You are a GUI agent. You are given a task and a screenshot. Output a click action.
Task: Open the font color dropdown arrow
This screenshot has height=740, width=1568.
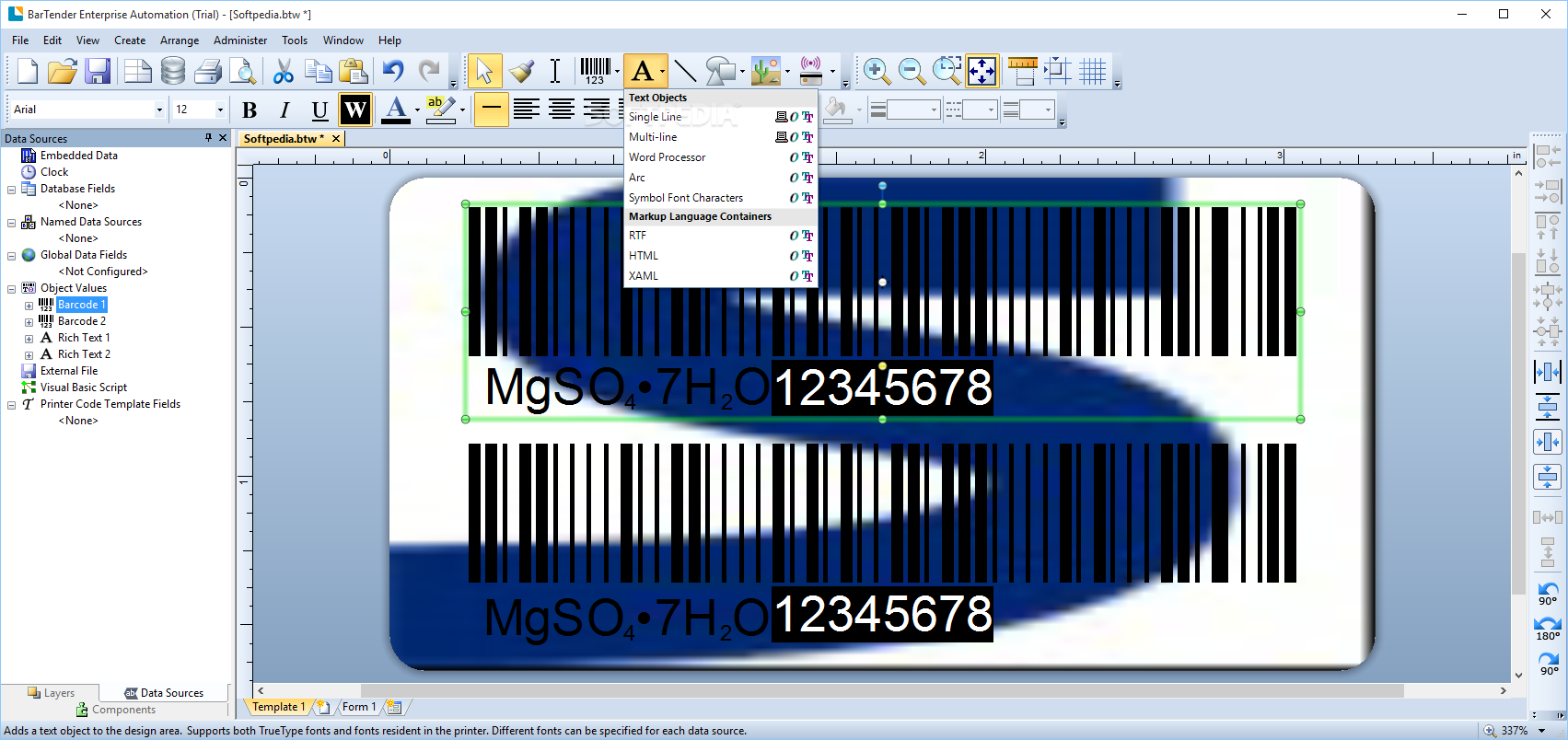(x=417, y=110)
